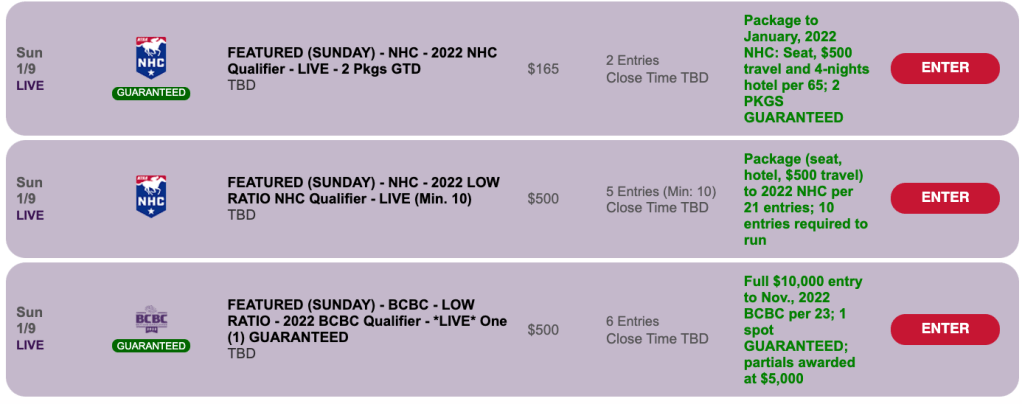Screen dimensions: 1022x404
Task: Click the NHC logo in the $165 qualifier row
Action: (149, 58)
